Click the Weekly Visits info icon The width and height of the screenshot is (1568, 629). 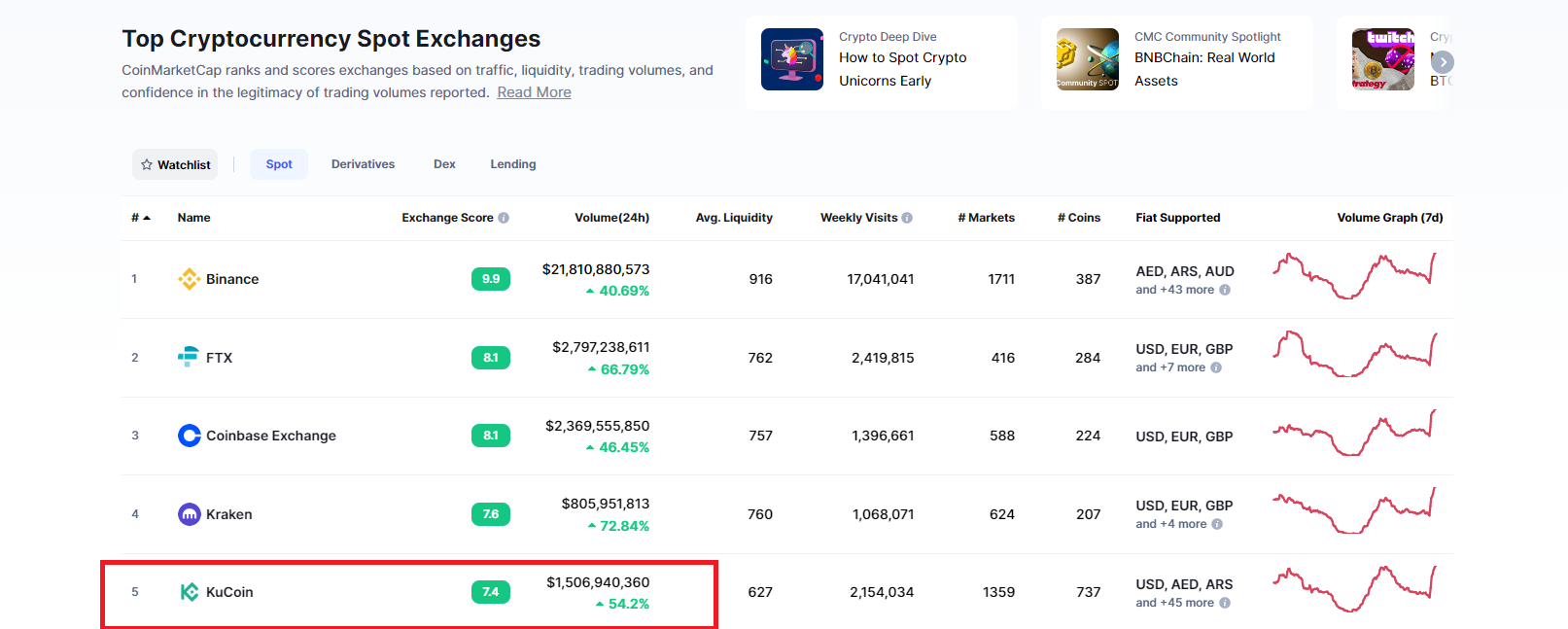point(907,218)
